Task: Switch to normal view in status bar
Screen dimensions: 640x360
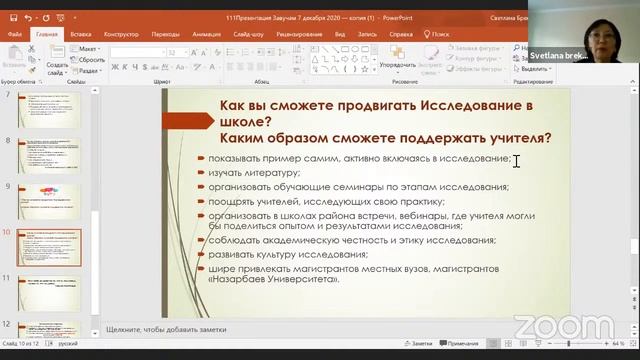Action: 493,344
